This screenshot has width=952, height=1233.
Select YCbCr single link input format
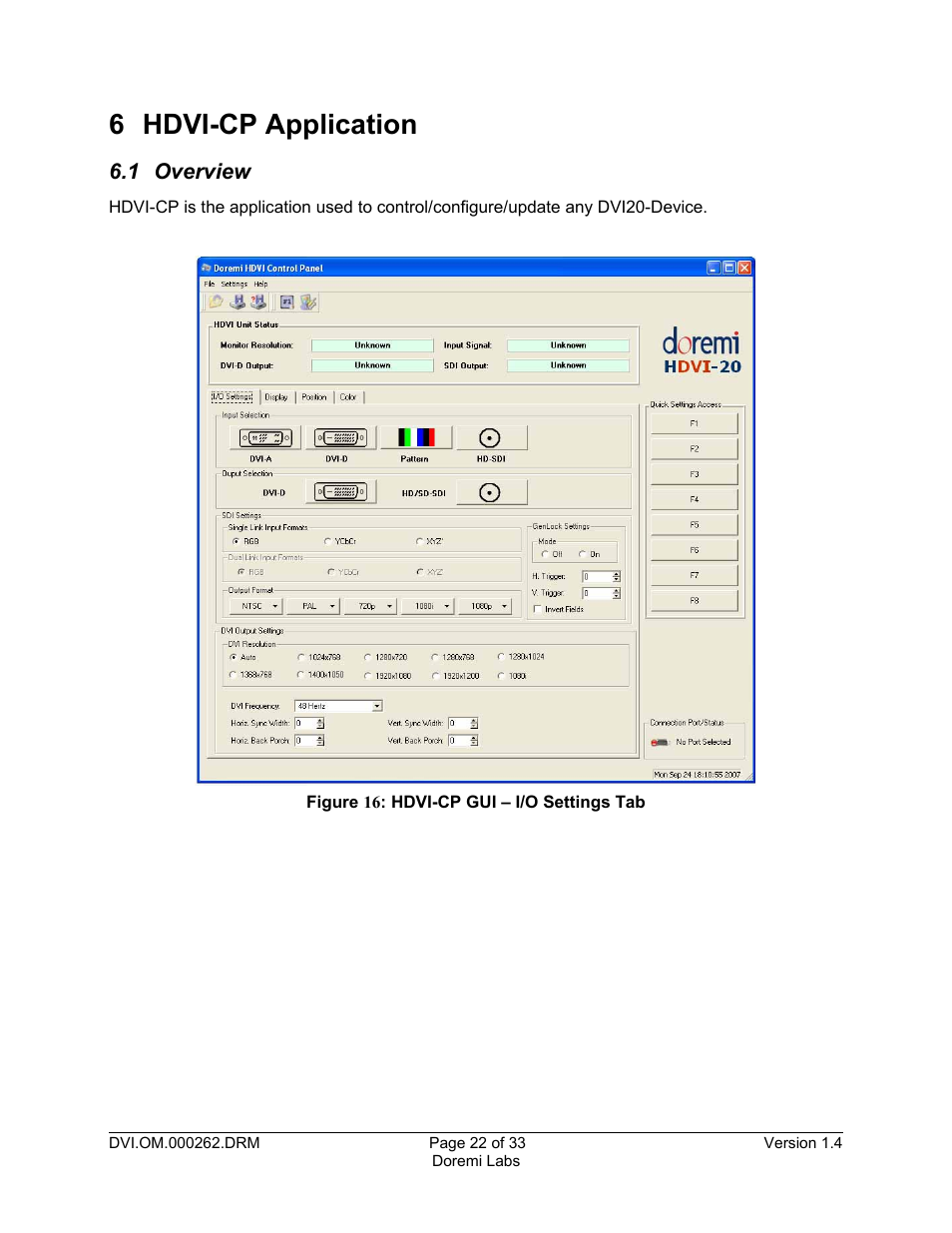327,542
